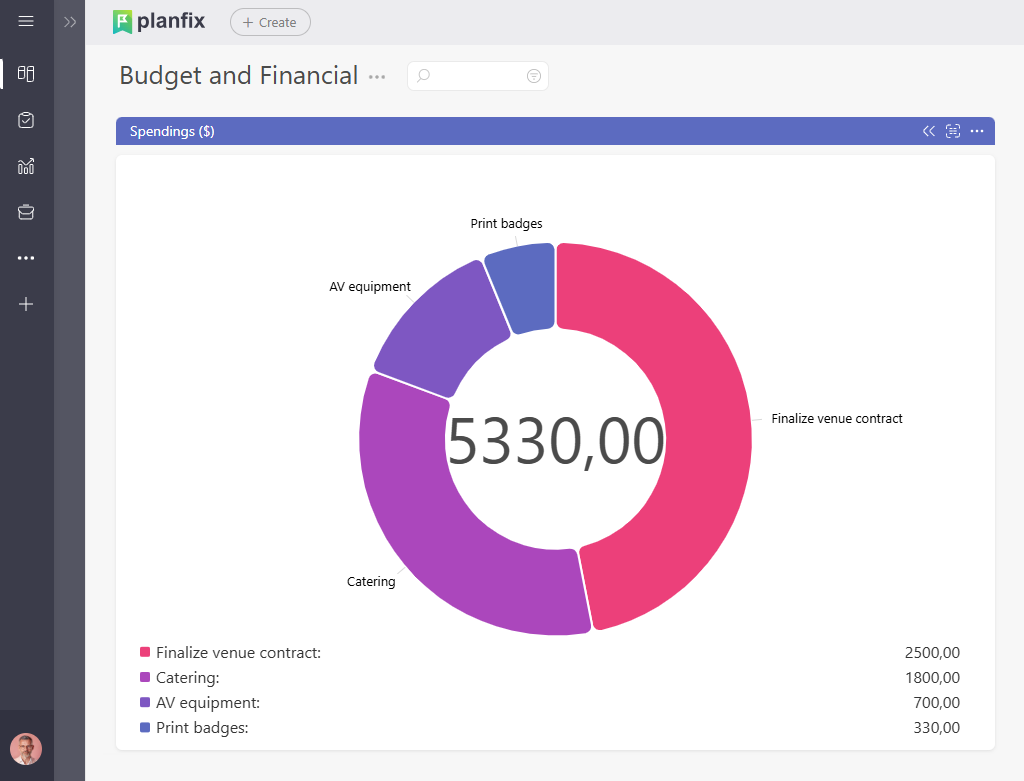Click the pink Finalize venue contract legend swatch
This screenshot has height=781, width=1024.
coord(145,652)
